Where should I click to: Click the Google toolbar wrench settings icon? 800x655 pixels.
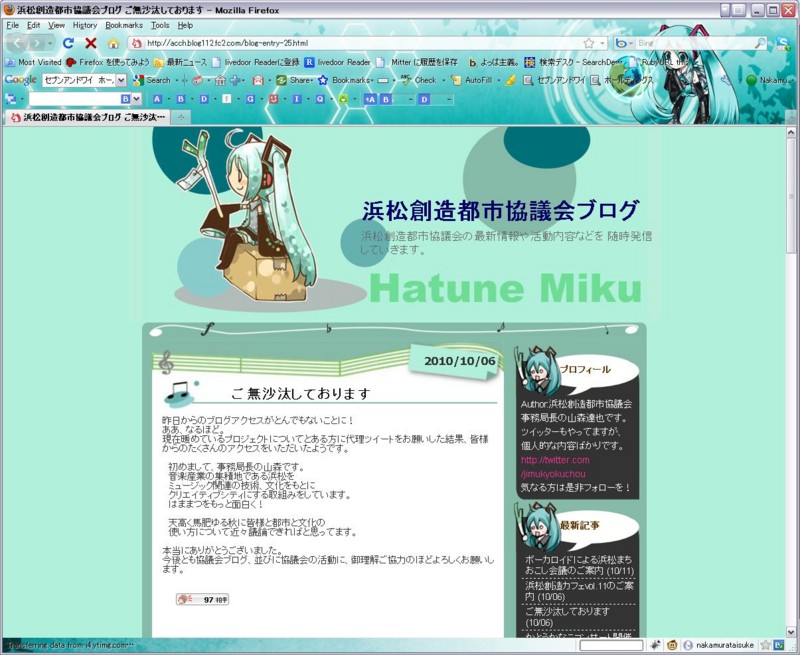tap(726, 80)
